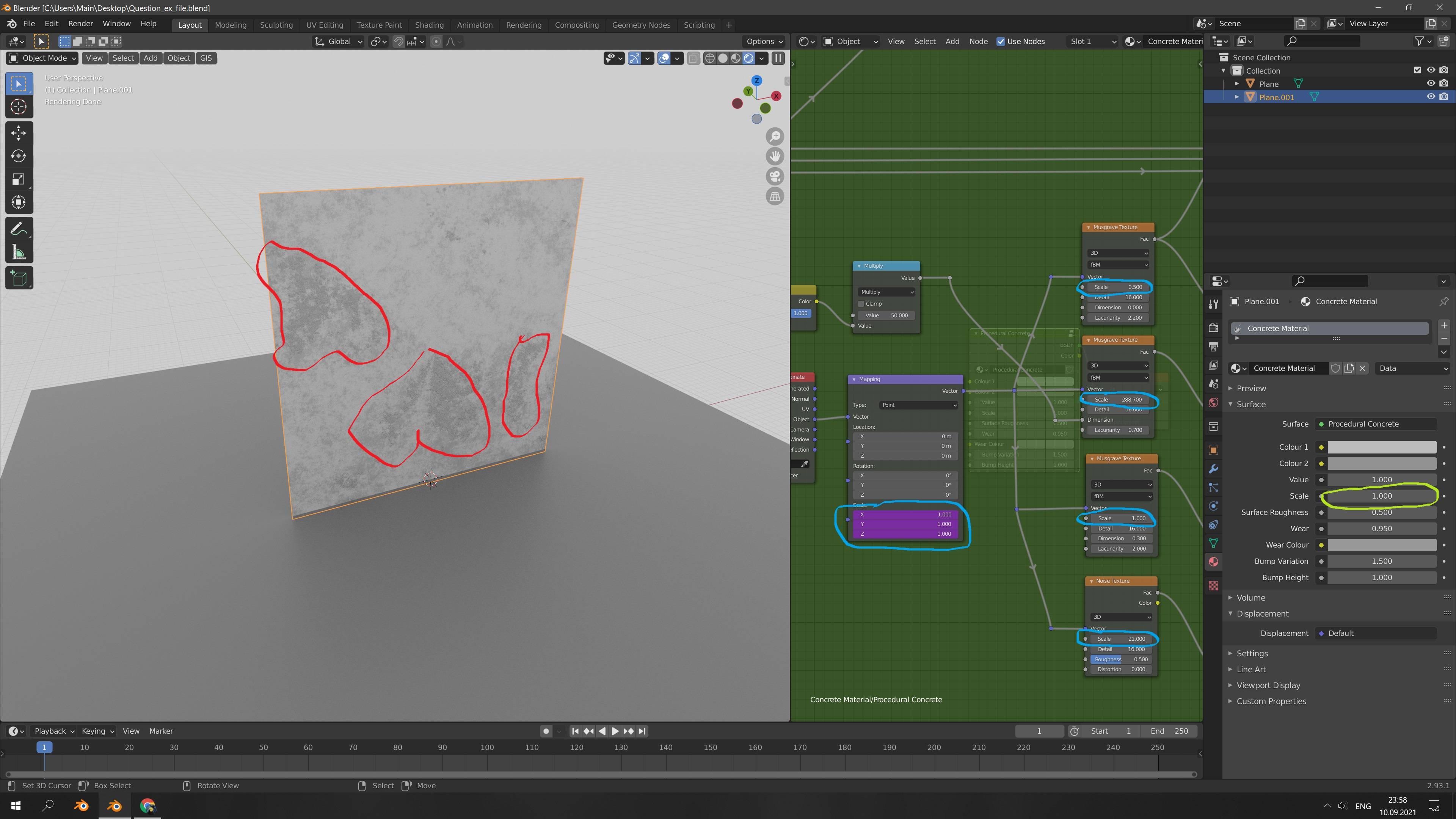Open the Render properties tab
The image size is (1456, 819).
1213,328
